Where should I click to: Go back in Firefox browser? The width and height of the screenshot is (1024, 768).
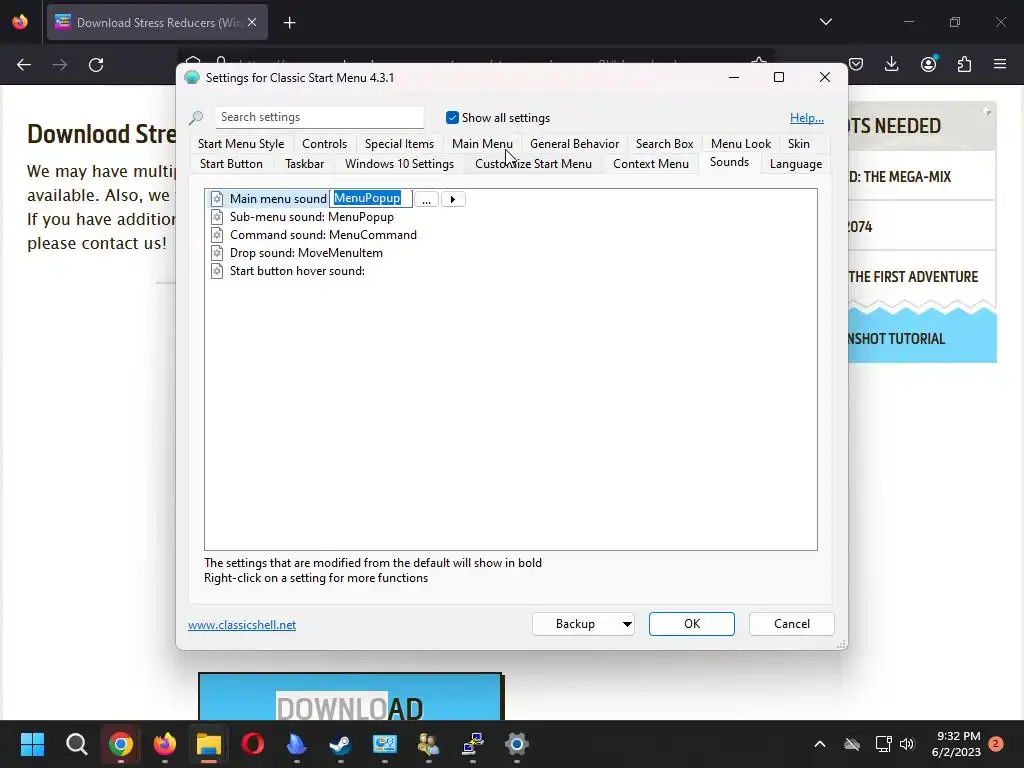pos(24,65)
